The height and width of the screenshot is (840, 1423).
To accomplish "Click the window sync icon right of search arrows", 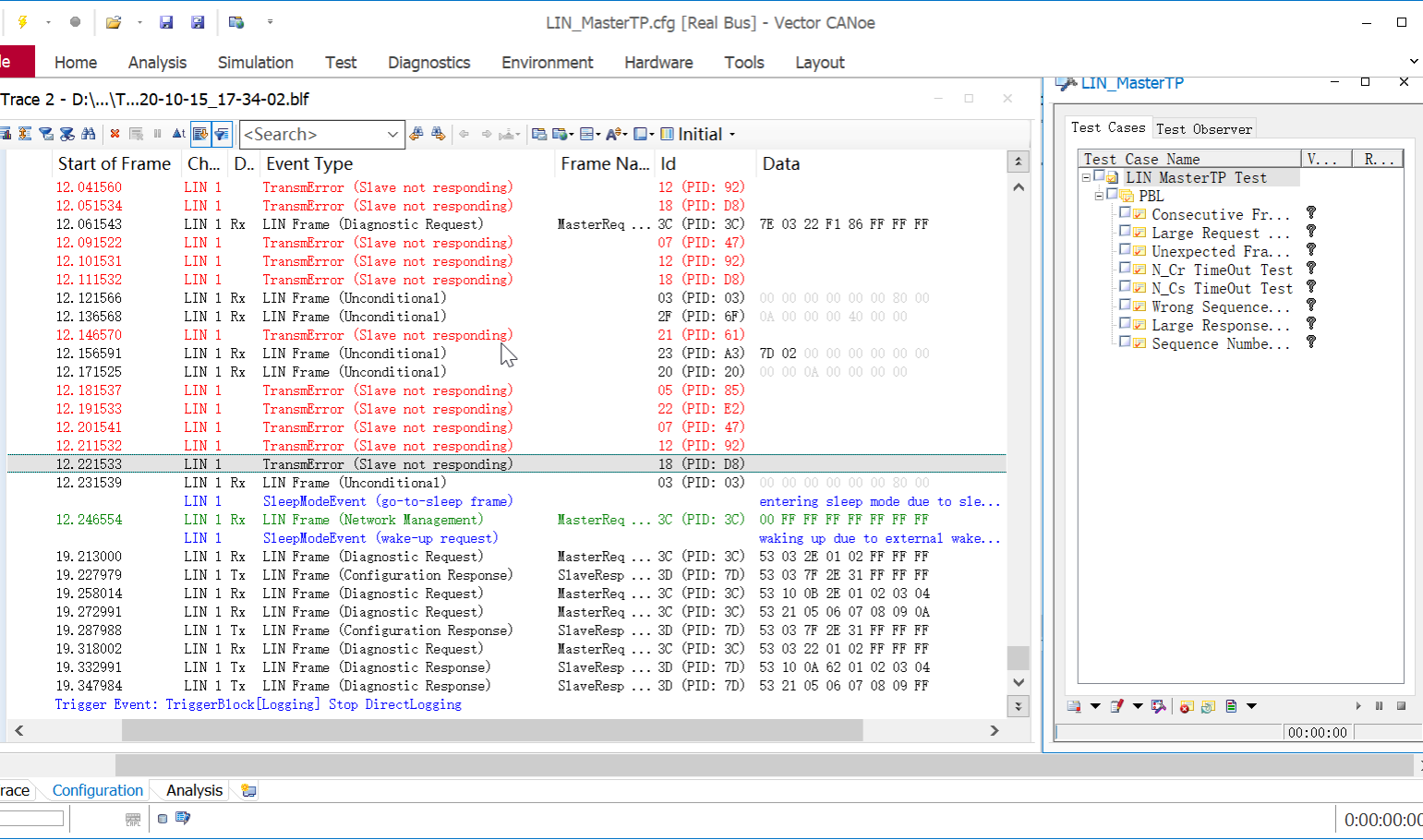I will (x=539, y=134).
